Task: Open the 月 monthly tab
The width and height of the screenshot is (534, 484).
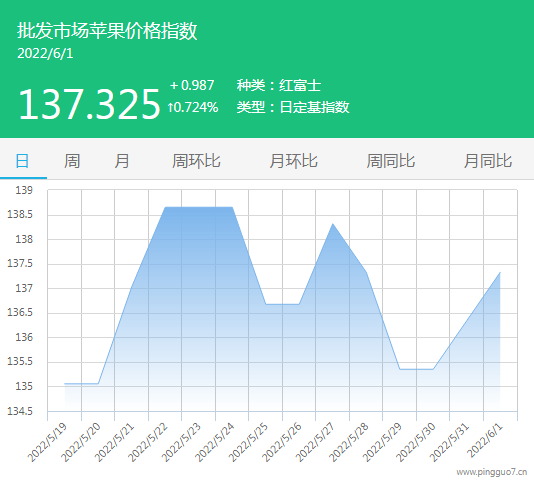Action: tap(122, 161)
